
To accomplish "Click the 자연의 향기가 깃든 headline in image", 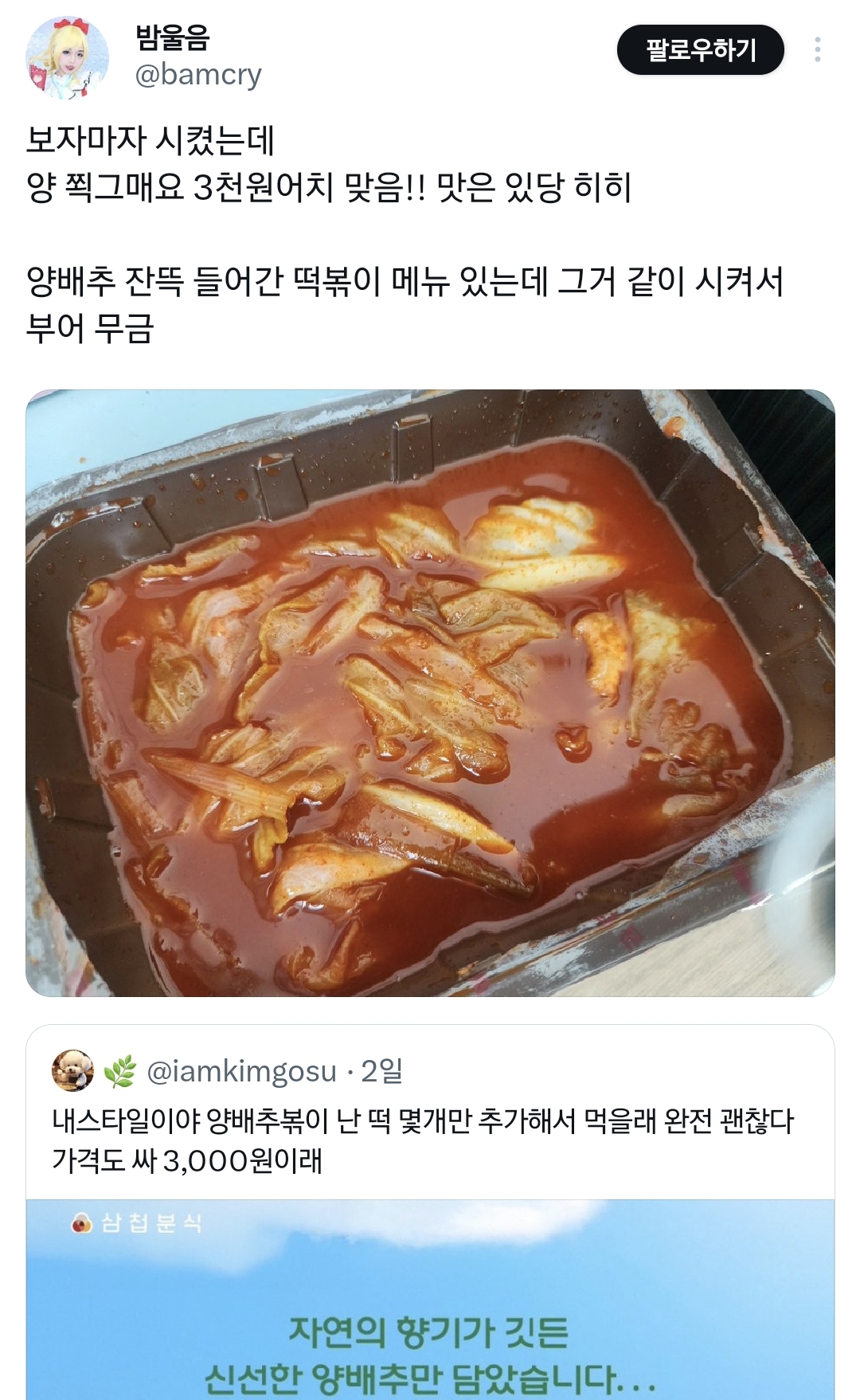I will pos(428,1332).
